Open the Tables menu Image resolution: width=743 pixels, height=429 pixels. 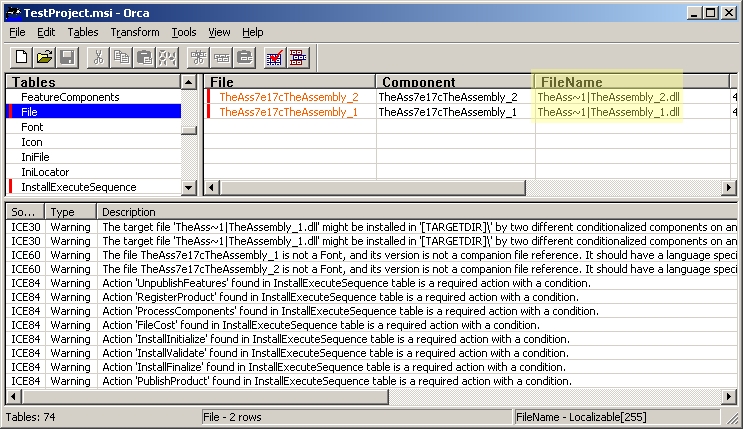83,32
